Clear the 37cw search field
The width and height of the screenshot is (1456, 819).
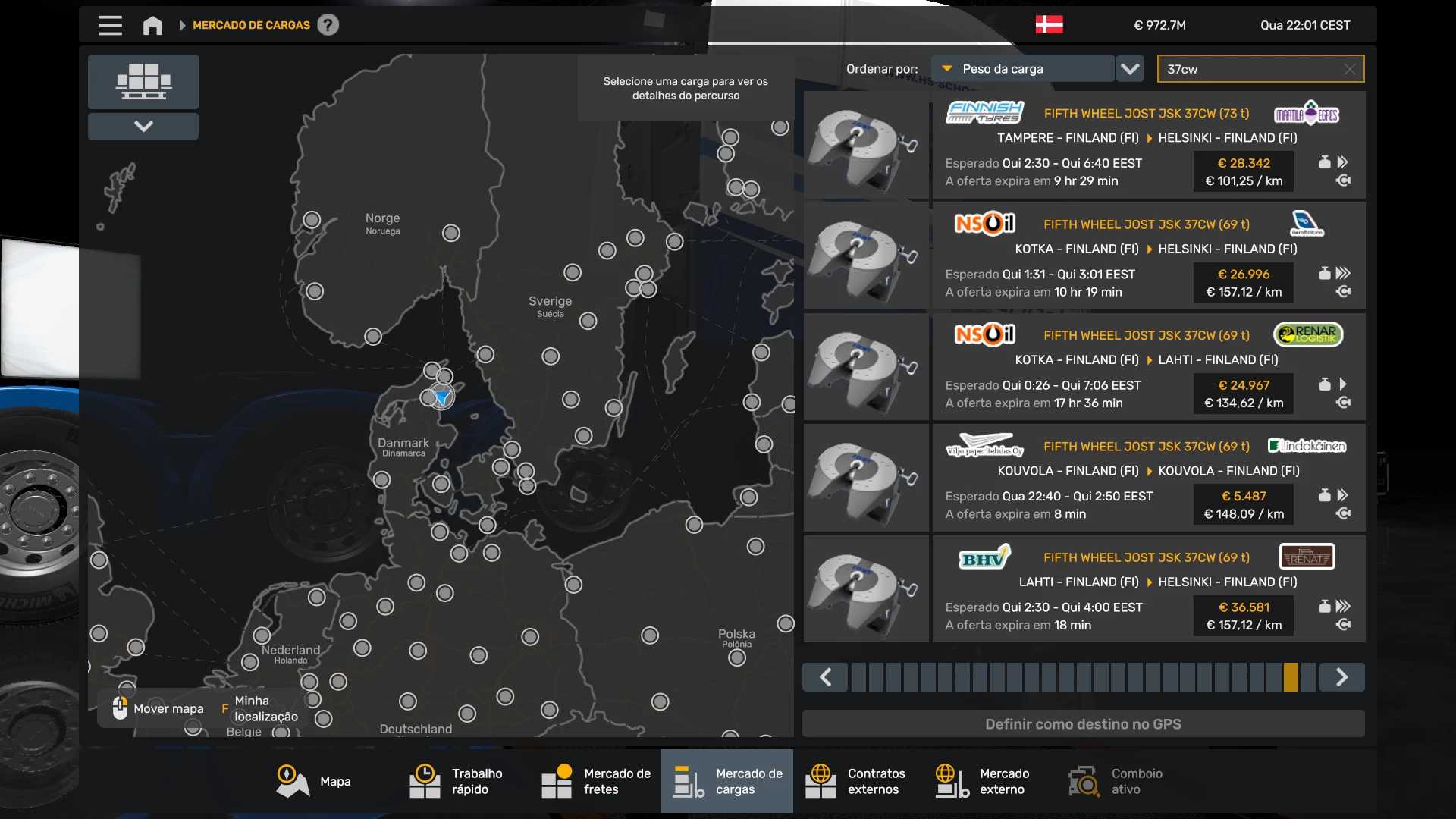pyautogui.click(x=1349, y=69)
